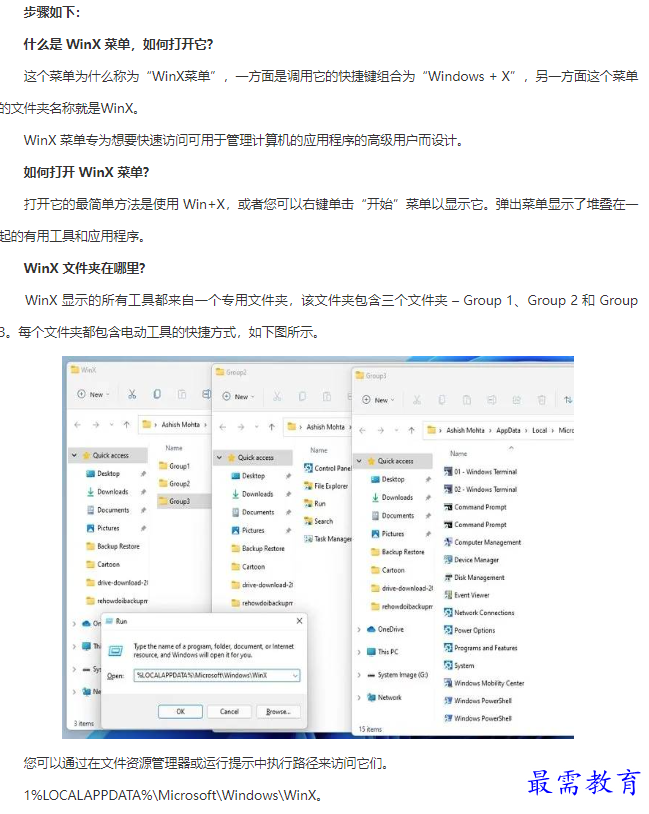Expand This PC in Group3 navigation pane
The width and height of the screenshot is (649, 814).
coord(359,652)
